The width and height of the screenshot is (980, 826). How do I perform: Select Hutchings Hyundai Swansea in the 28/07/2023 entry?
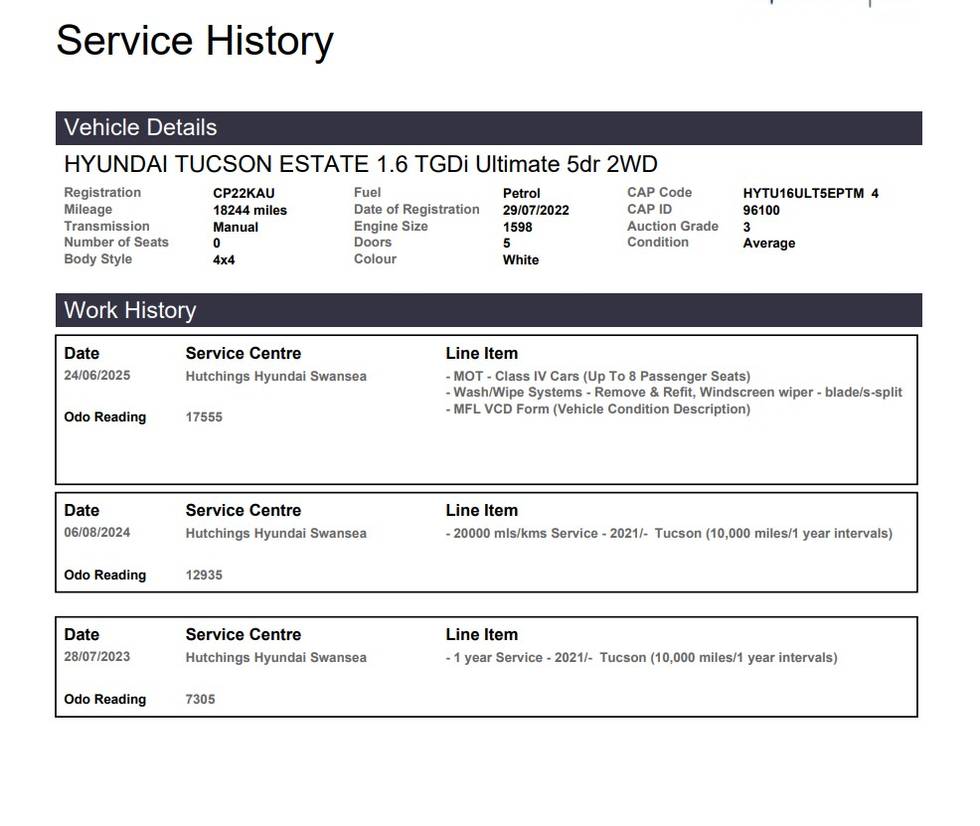pyautogui.click(x=276, y=657)
